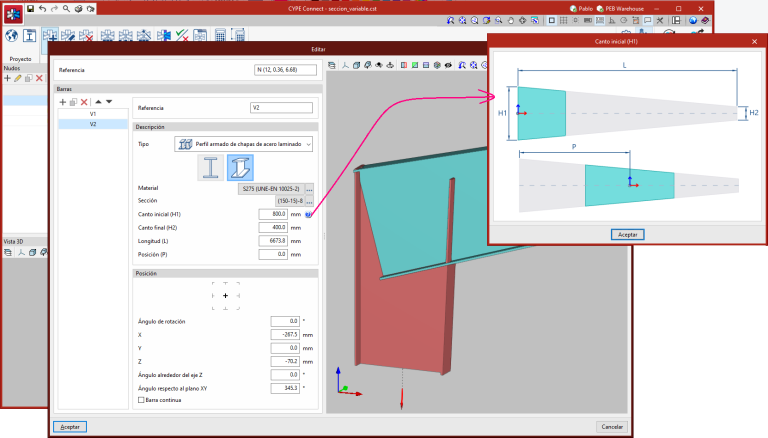Click the Canto final (H2) input field
The width and height of the screenshot is (768, 438).
(272, 228)
